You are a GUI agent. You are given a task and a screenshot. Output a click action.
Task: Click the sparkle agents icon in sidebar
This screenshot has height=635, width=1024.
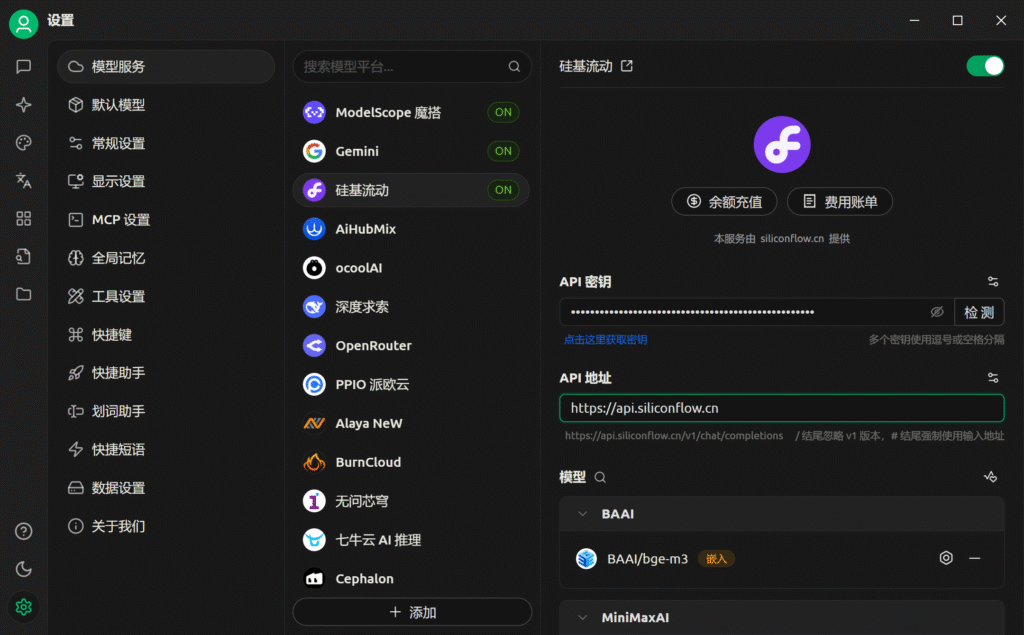click(24, 105)
